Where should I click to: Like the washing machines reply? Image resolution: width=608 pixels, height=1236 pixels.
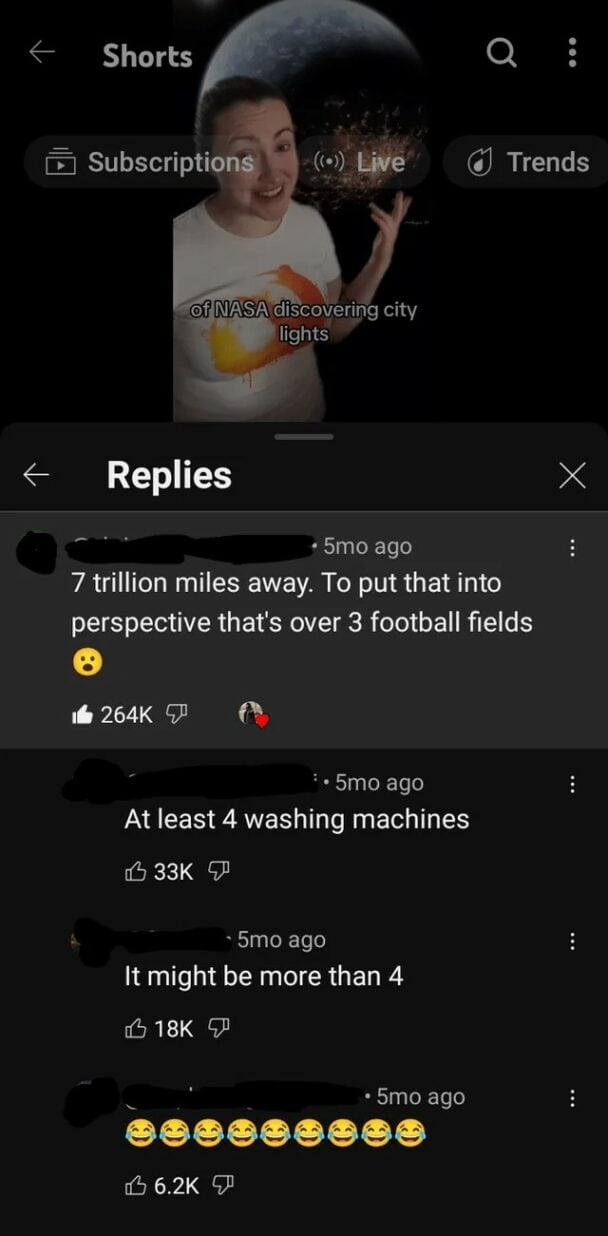pos(135,871)
